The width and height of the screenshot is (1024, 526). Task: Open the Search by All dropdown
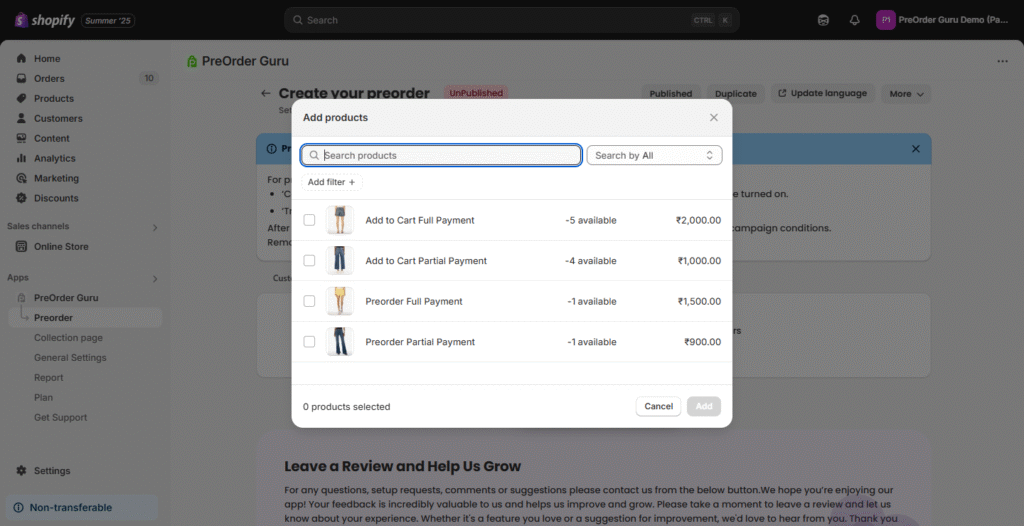(x=654, y=155)
